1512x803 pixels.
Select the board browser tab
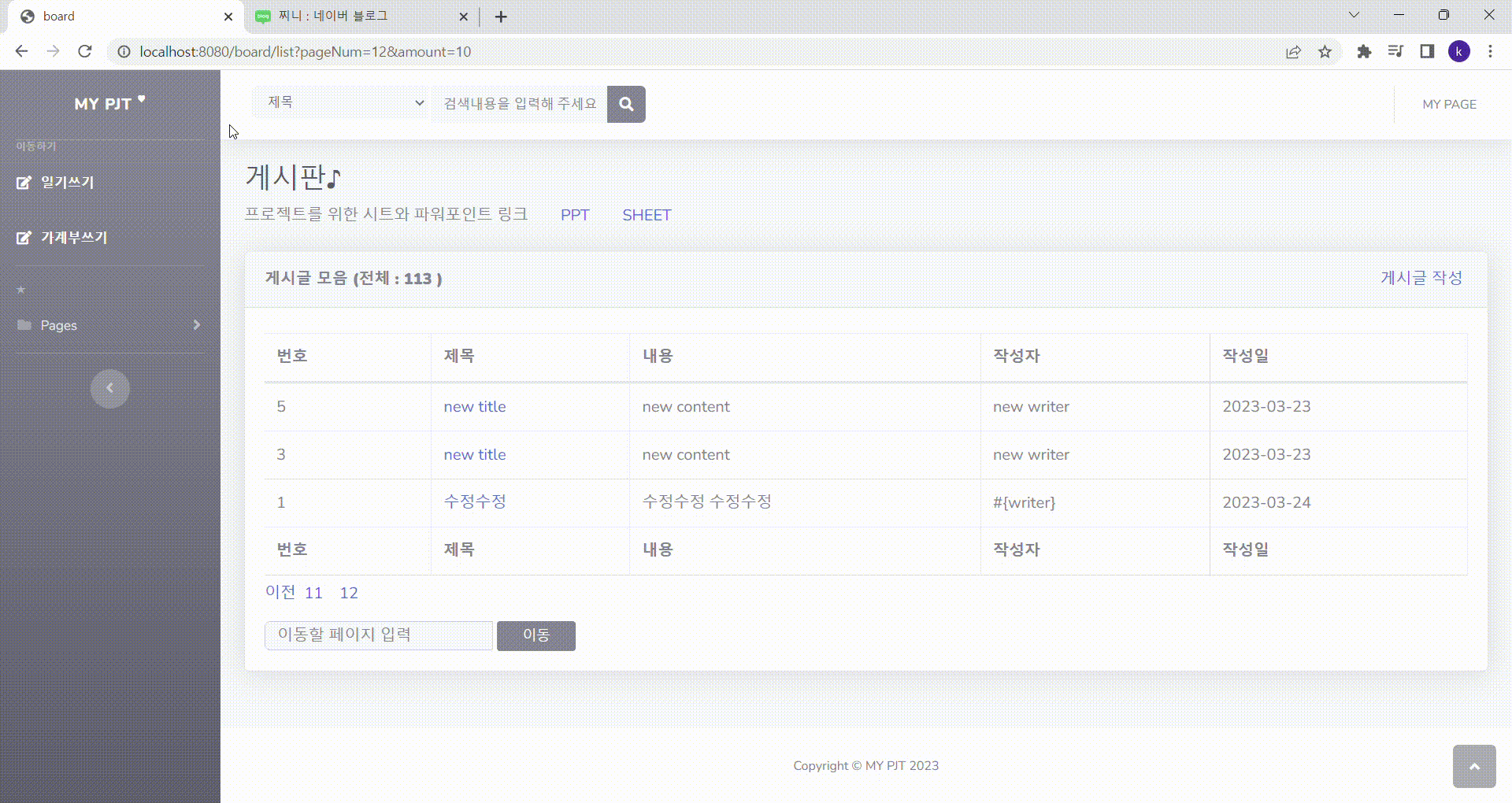pyautogui.click(x=126, y=17)
